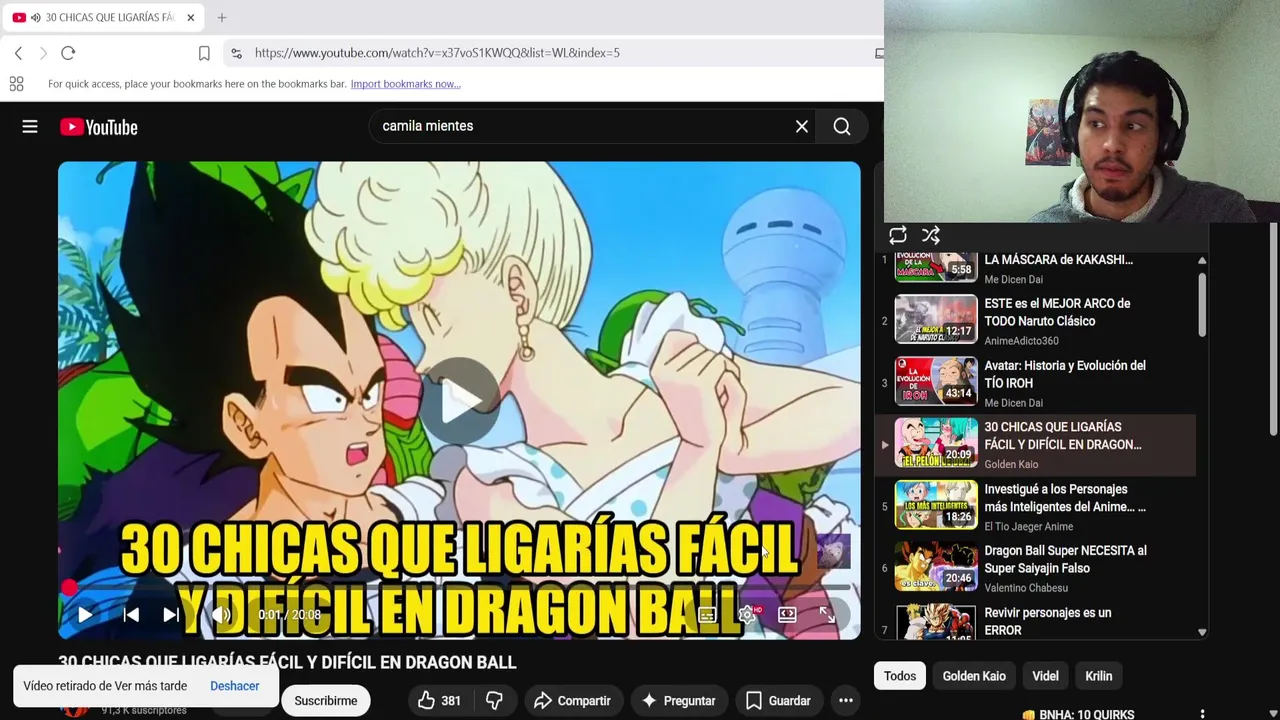Click the 'Suscribirme' button

coord(326,701)
